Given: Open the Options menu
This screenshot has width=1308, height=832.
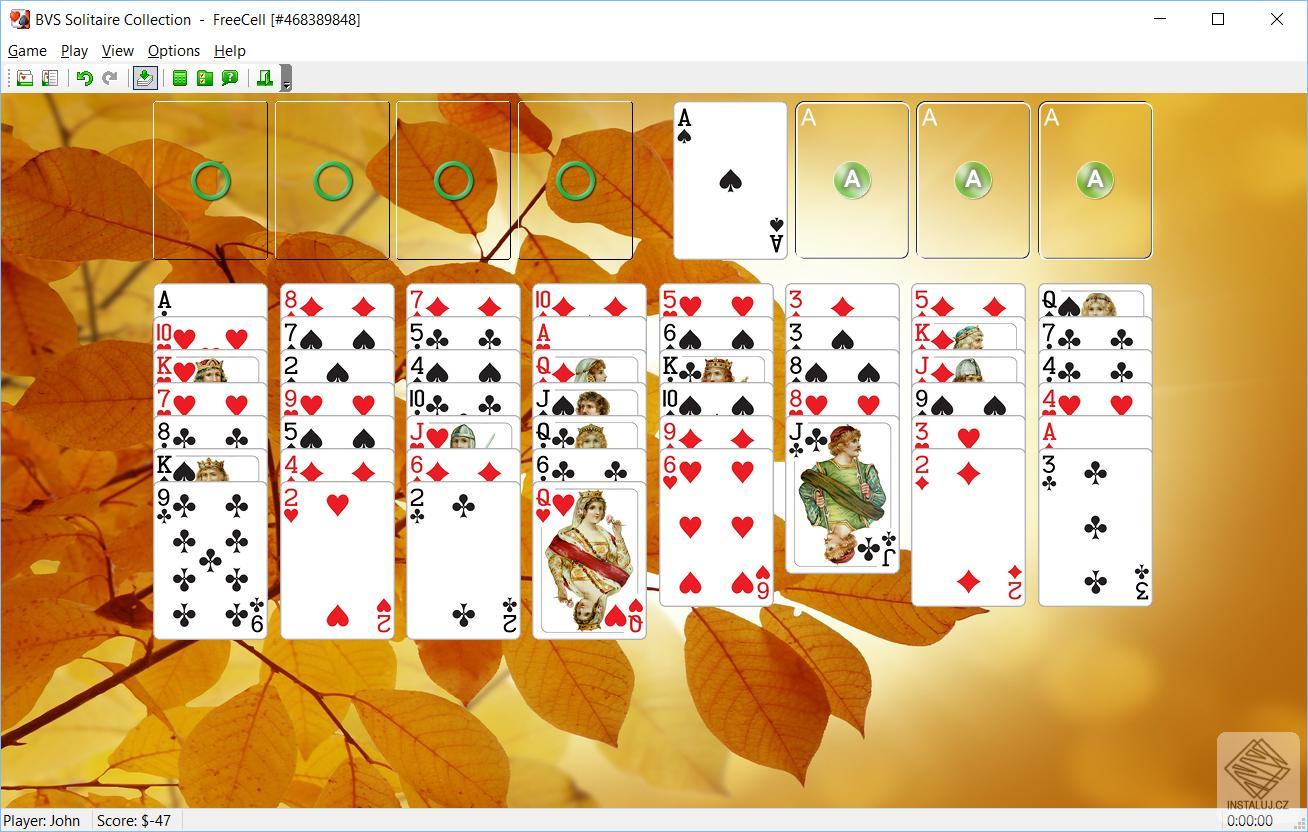Looking at the screenshot, I should click(174, 50).
